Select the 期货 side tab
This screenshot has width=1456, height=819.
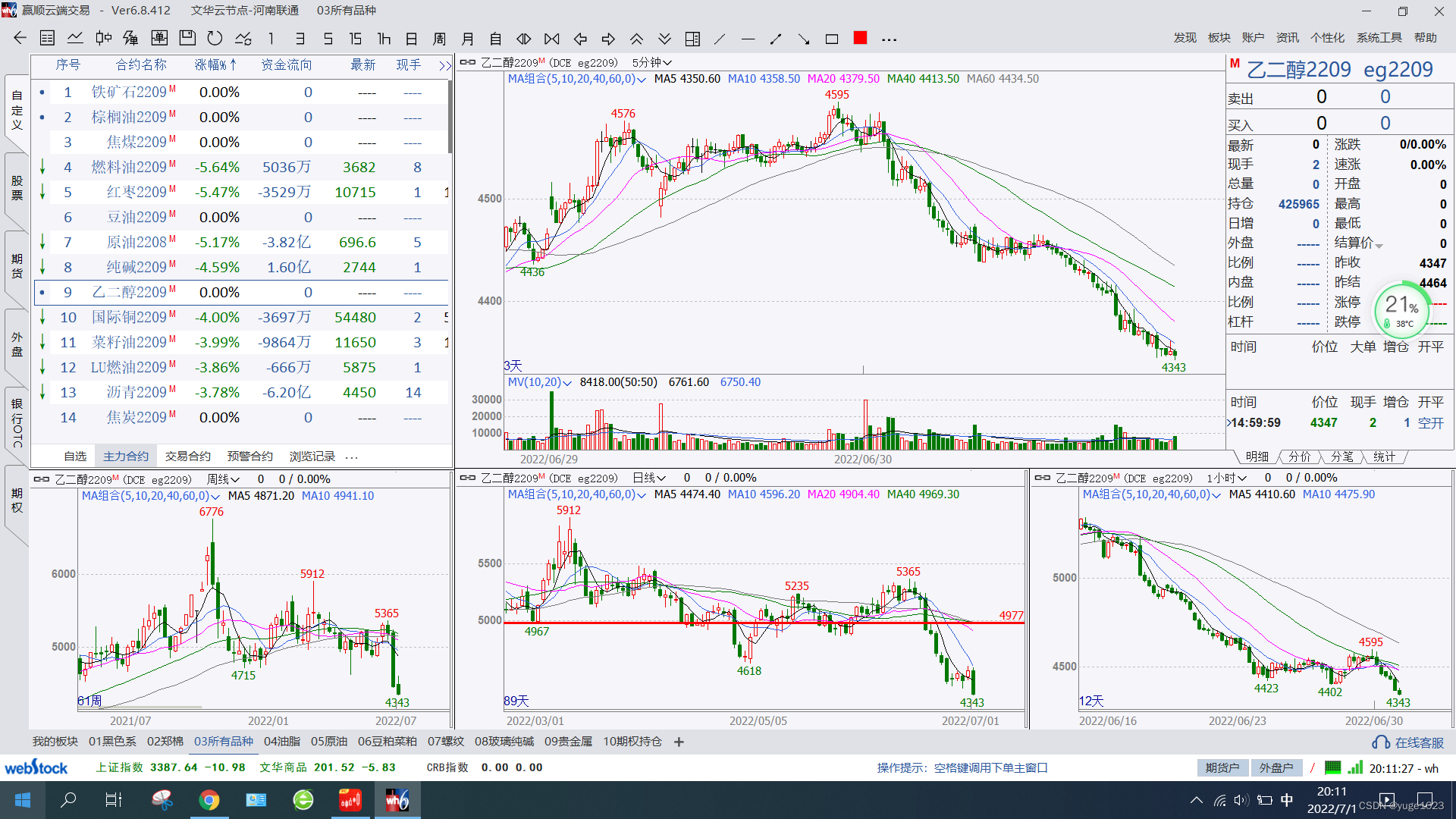click(17, 266)
